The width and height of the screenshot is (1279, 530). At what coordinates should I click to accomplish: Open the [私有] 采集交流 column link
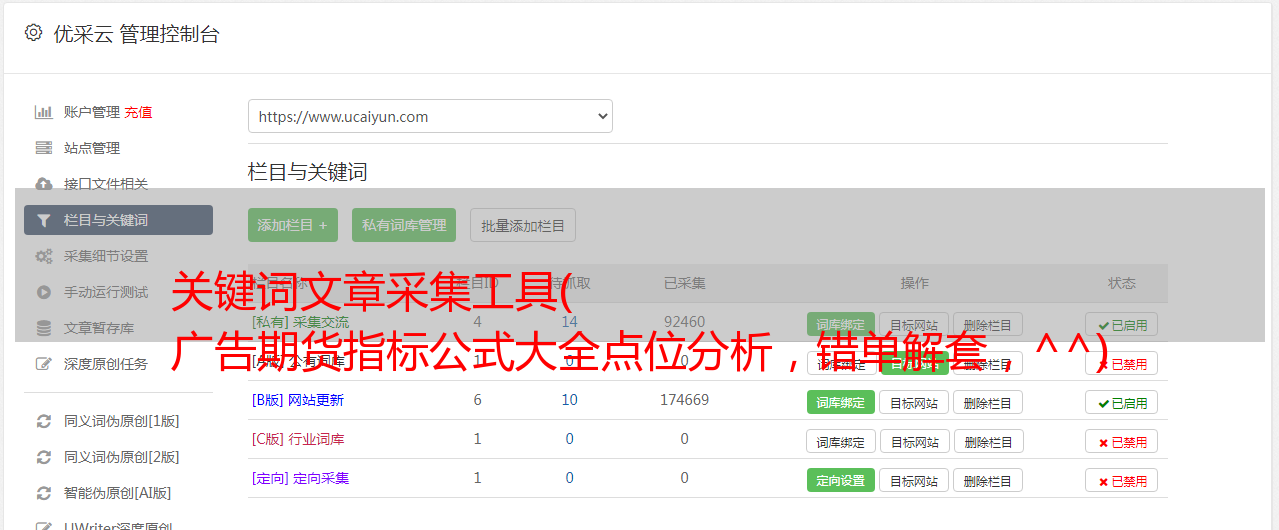pyautogui.click(x=301, y=322)
